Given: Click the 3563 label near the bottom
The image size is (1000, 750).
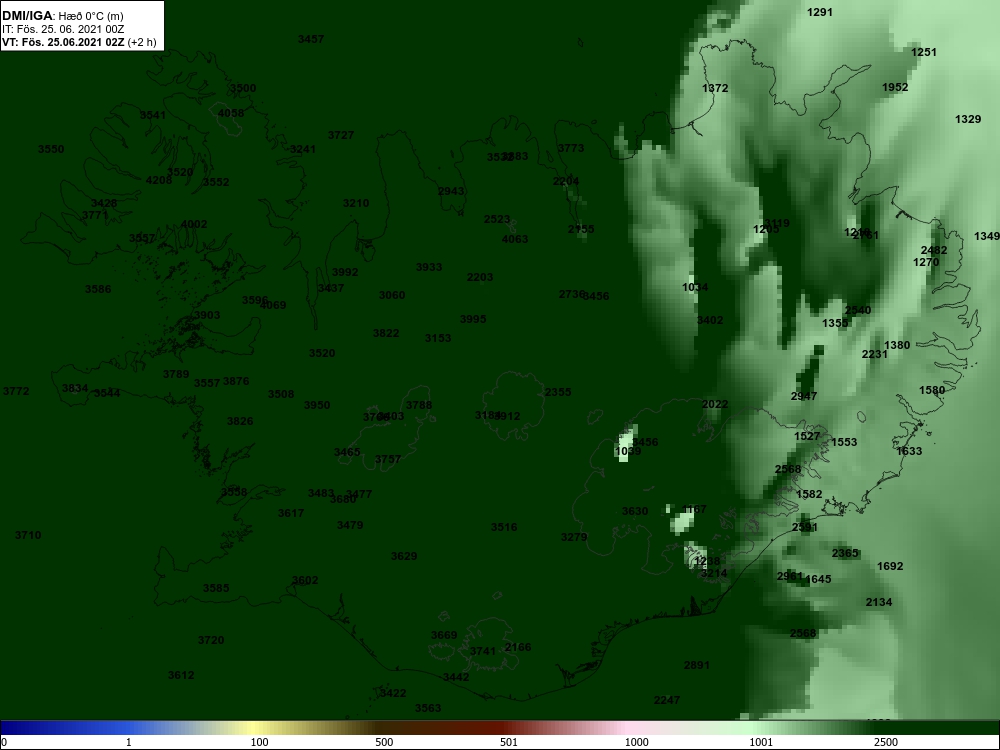Looking at the screenshot, I should (x=428, y=709).
